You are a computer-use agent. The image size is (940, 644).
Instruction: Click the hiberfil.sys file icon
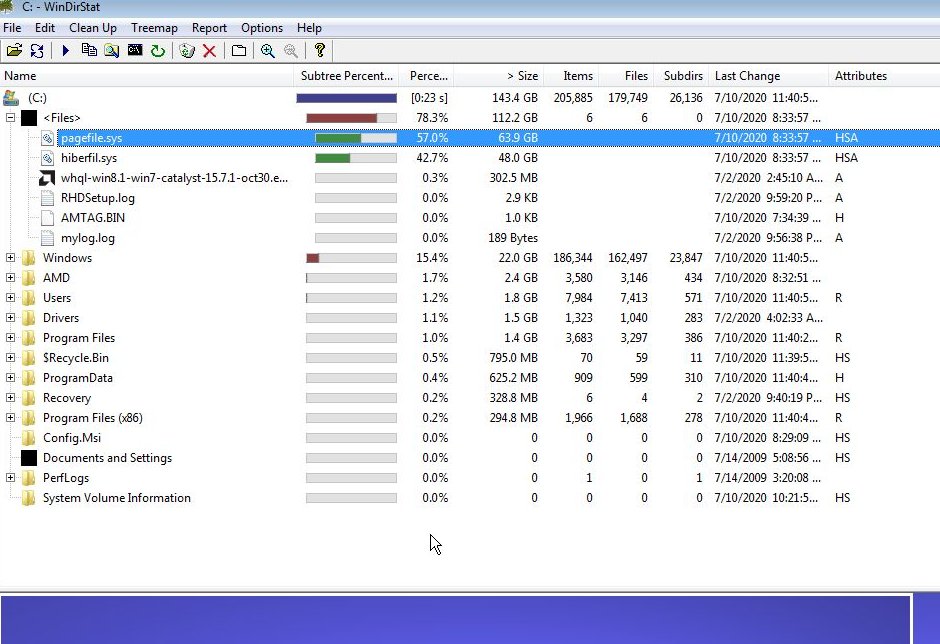[47, 158]
